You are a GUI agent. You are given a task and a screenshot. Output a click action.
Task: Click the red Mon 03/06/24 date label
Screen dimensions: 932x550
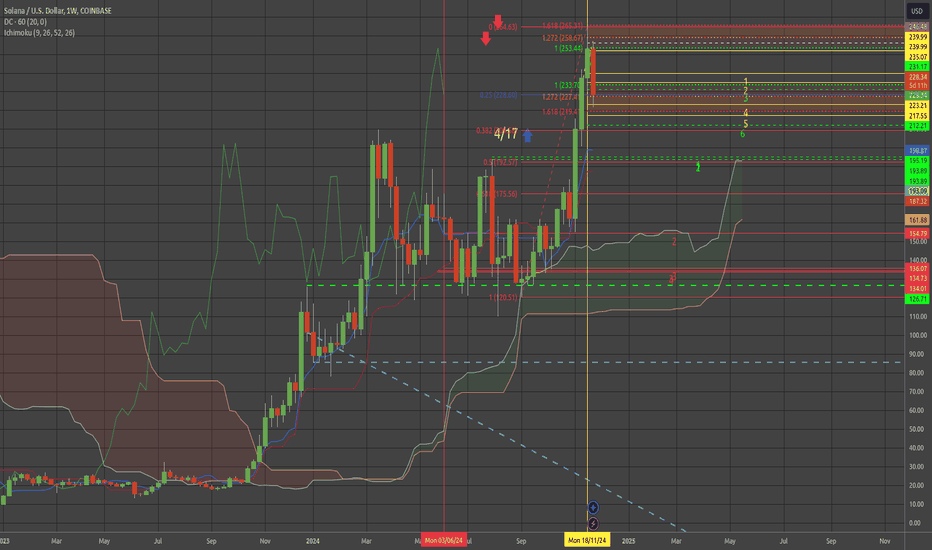click(443, 540)
